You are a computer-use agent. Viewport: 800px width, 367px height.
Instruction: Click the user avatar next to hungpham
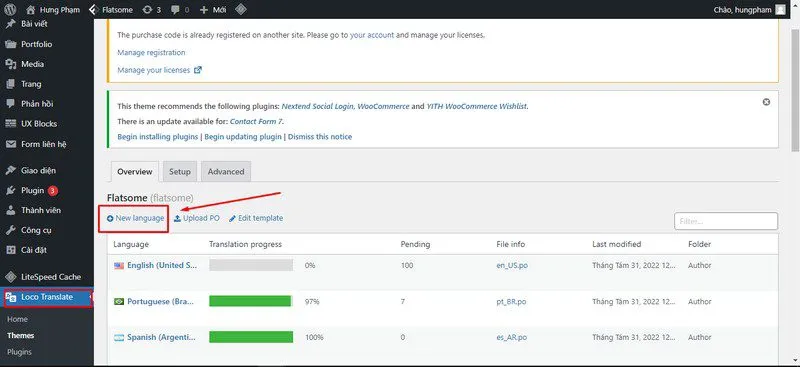[780, 9]
